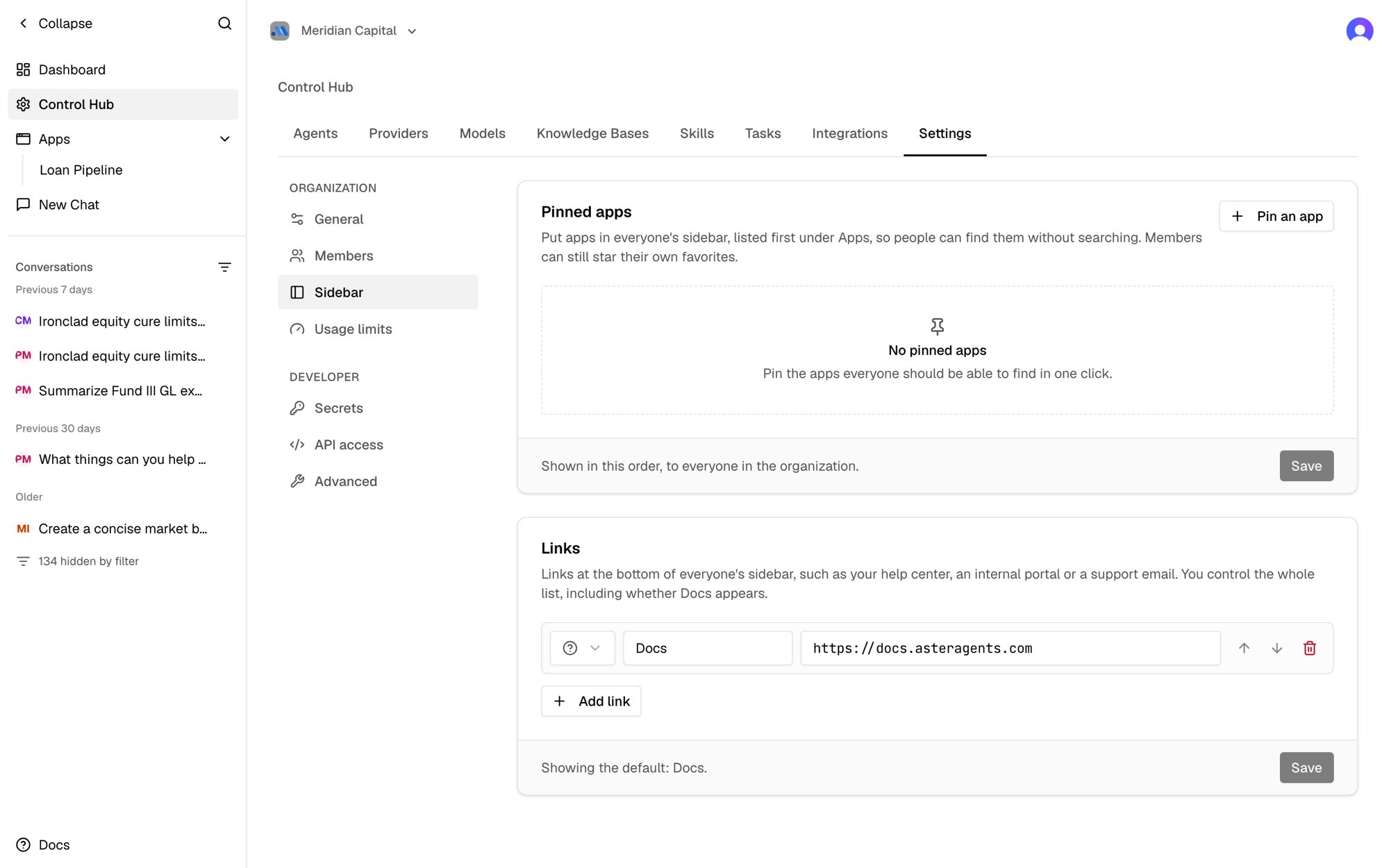Image resolution: width=1389 pixels, height=868 pixels.
Task: Start a New Chat
Action: pyautogui.click(x=123, y=204)
